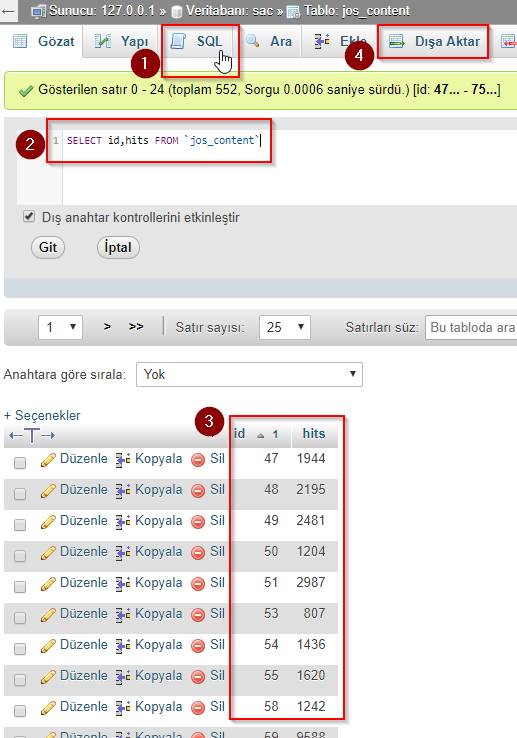This screenshot has height=738, width=517.
Task: Click the Kopyala copy icon for row 49
Action: point(123,522)
